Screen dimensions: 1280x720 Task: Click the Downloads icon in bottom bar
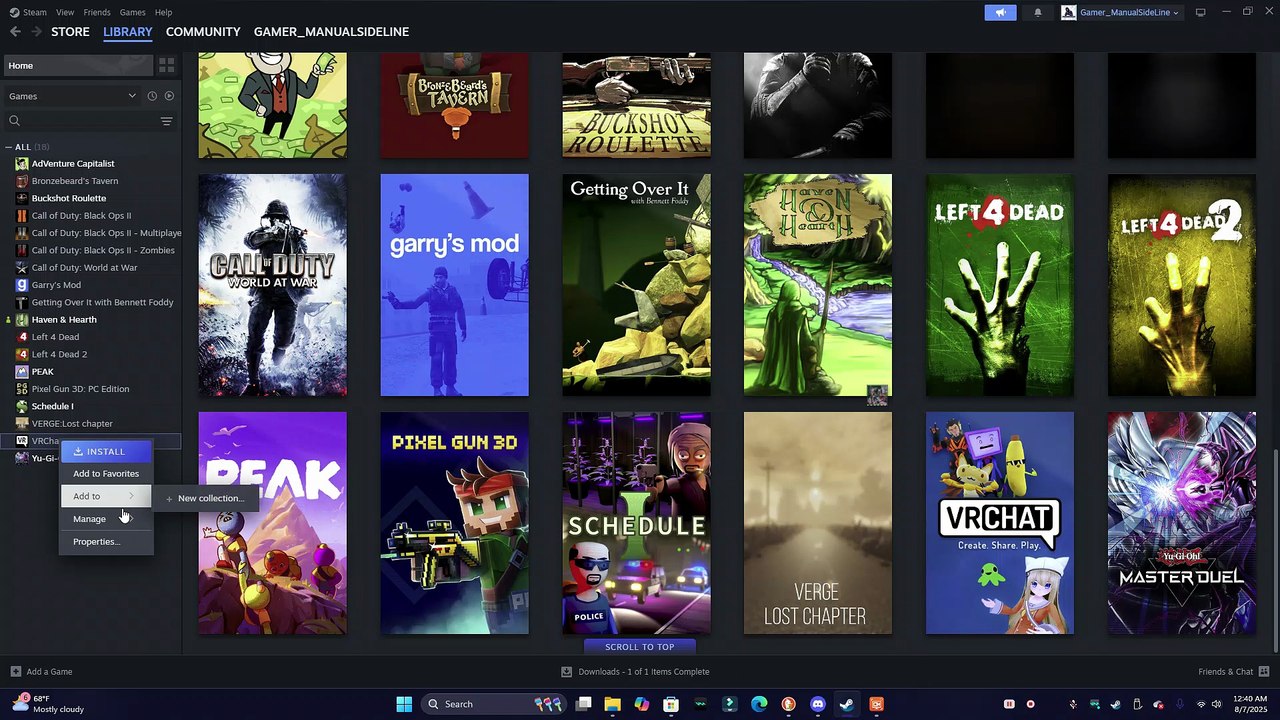(567, 672)
